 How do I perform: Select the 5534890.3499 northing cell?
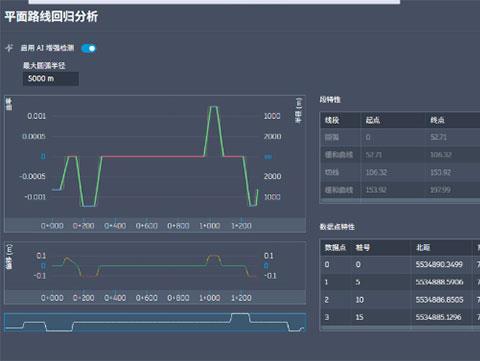[x=439, y=264]
